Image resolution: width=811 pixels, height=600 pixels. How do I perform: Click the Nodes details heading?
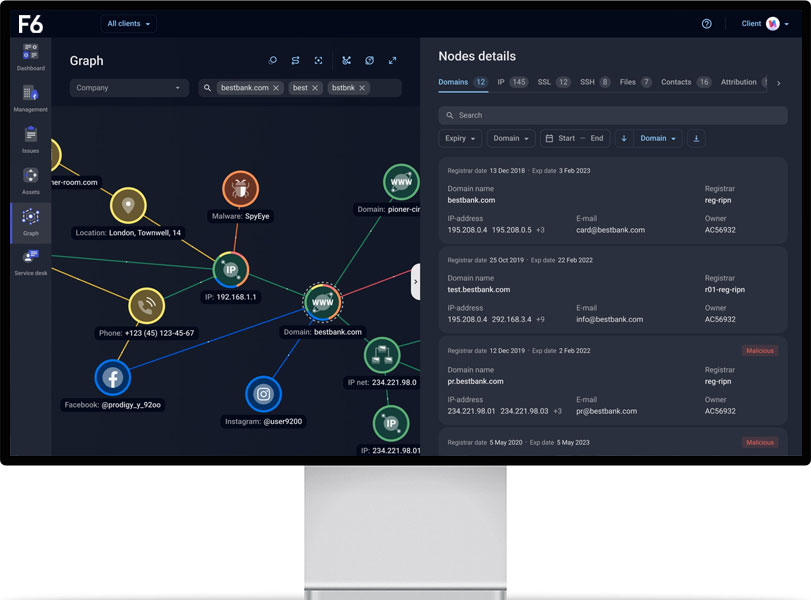(477, 56)
